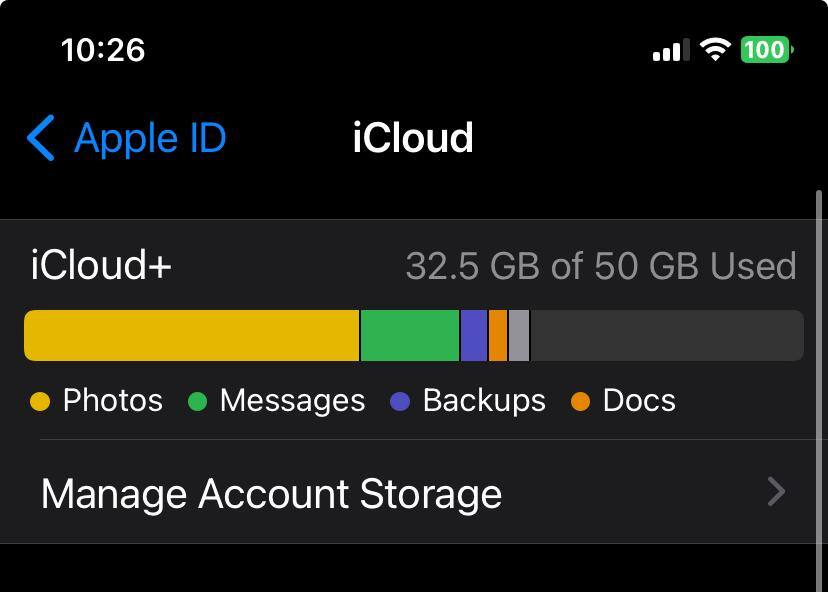Click the cellular signal bars icon
This screenshot has height=592, width=828.
[x=672, y=50]
